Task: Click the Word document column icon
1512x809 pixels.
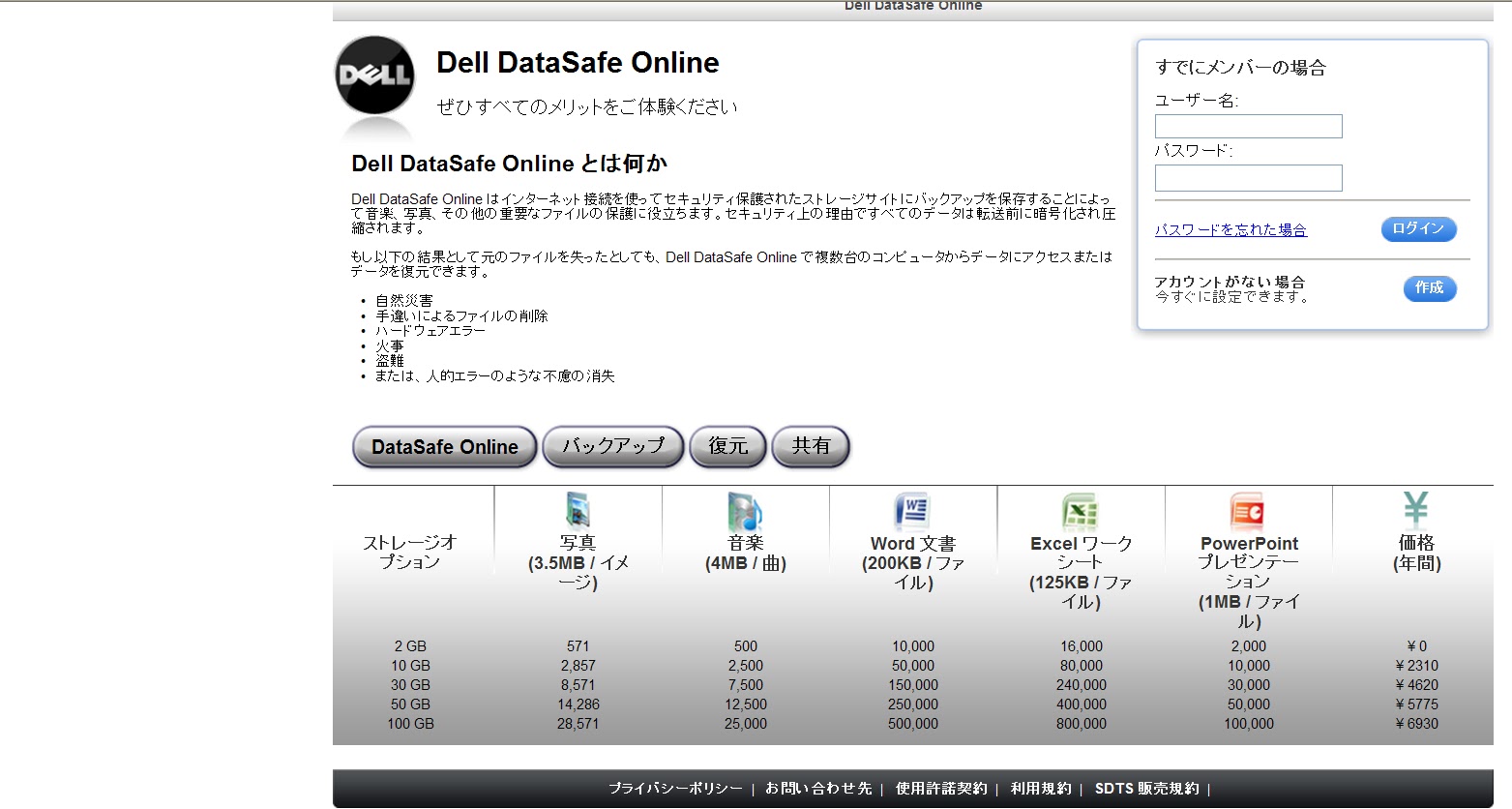Action: click(x=912, y=510)
